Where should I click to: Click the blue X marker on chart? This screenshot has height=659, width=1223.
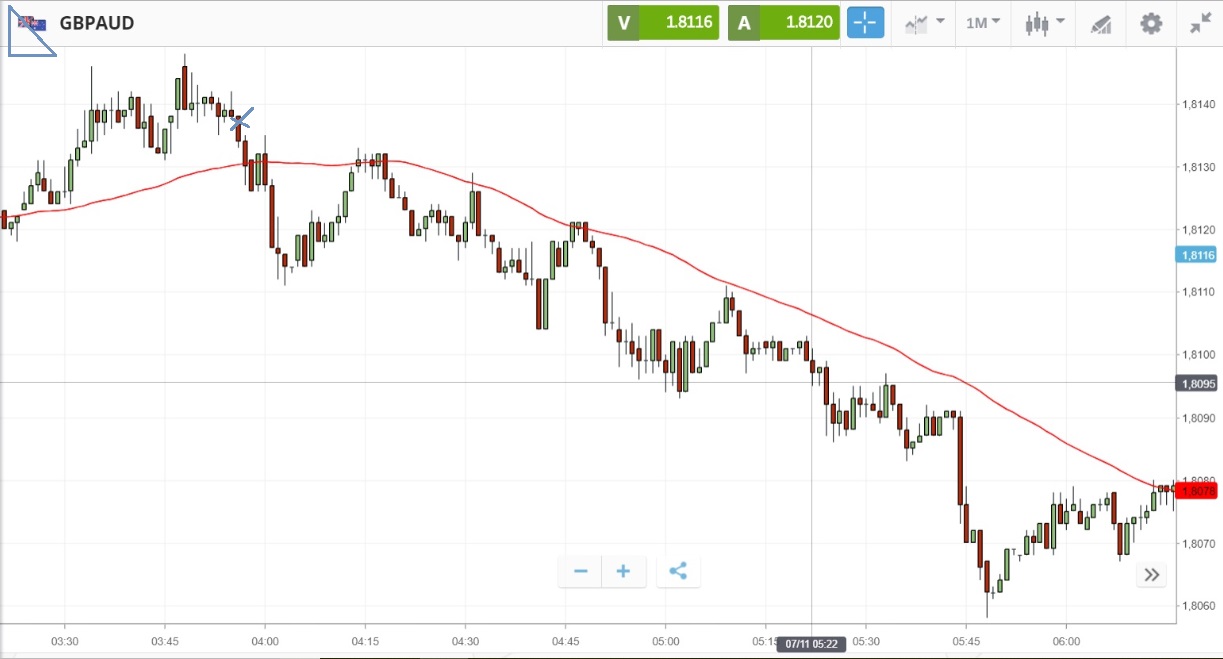241,121
